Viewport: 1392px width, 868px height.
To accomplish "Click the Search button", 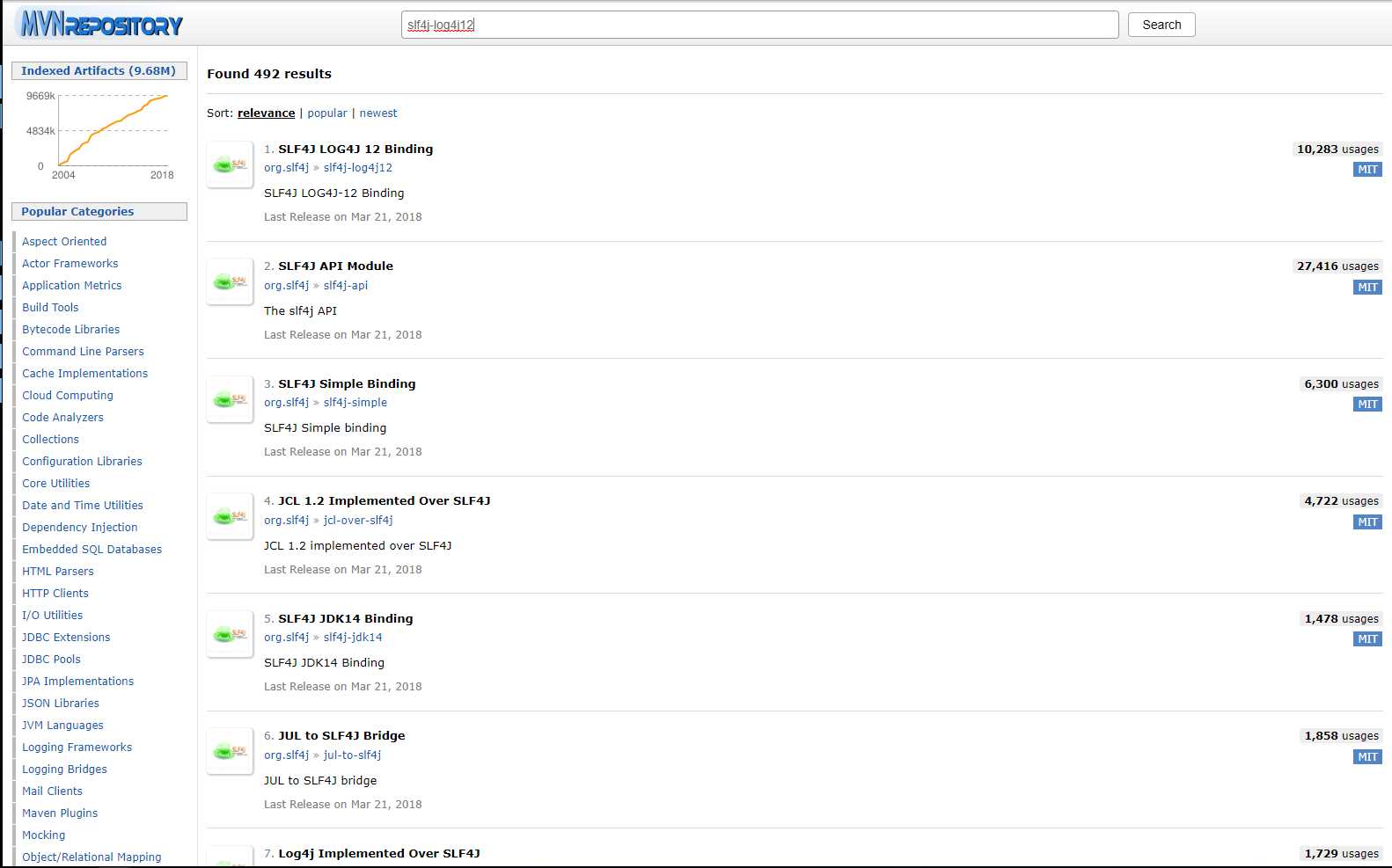I will coord(1161,25).
